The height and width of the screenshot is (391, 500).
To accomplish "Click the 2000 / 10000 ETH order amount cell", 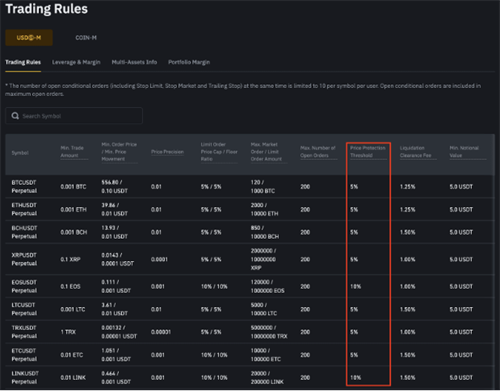I will click(x=264, y=209).
